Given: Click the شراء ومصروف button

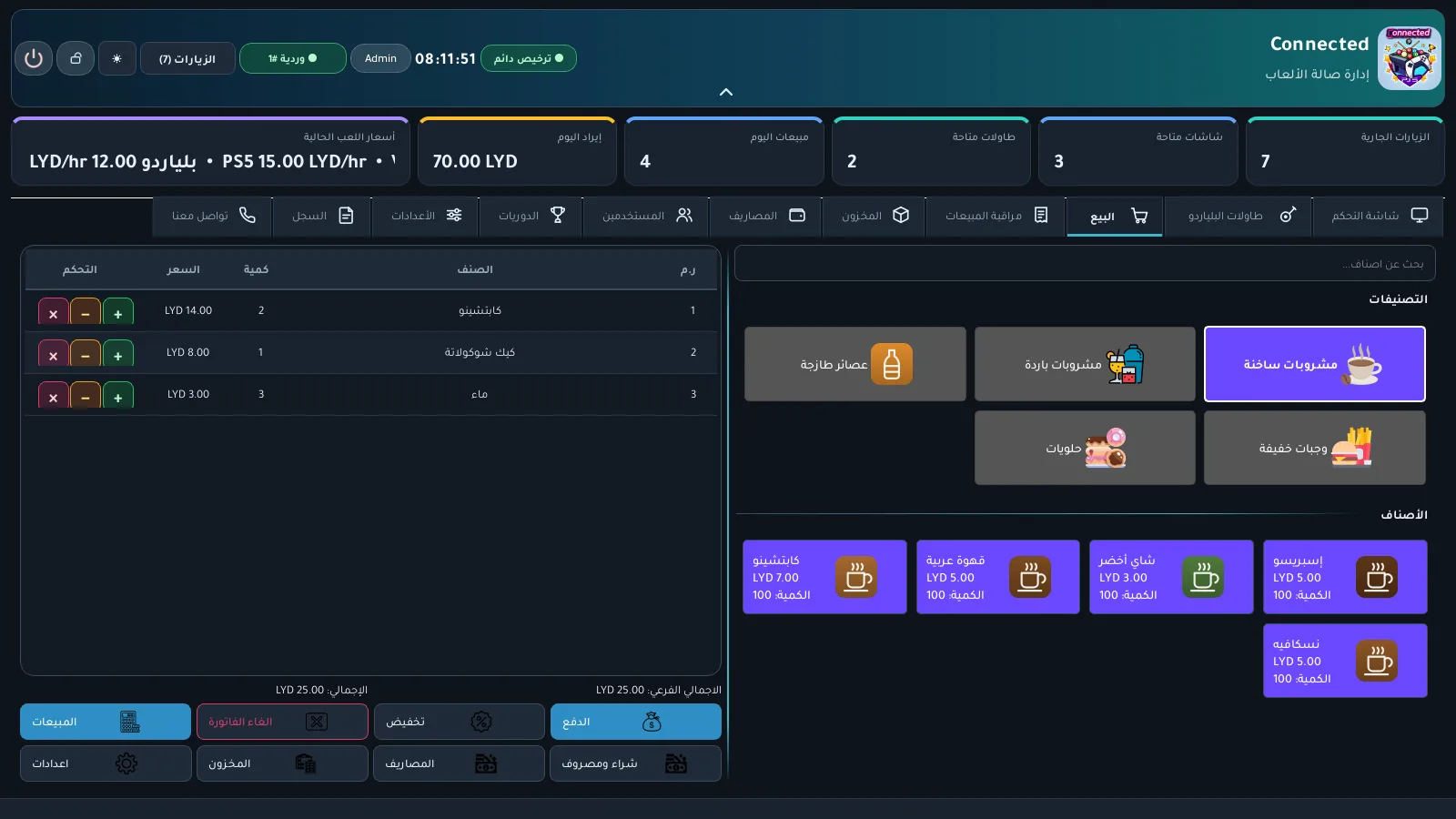Looking at the screenshot, I should (x=635, y=763).
